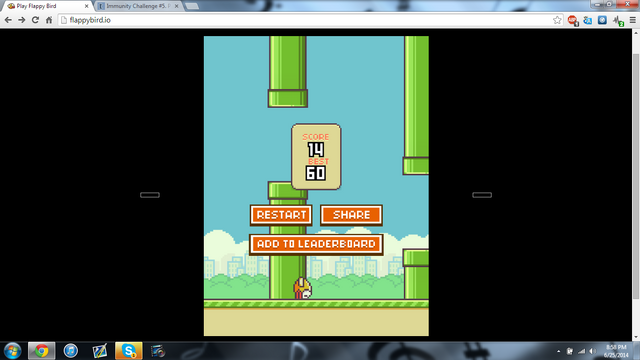The width and height of the screenshot is (640, 360).
Task: Open the browser home page
Action: tap(49, 20)
